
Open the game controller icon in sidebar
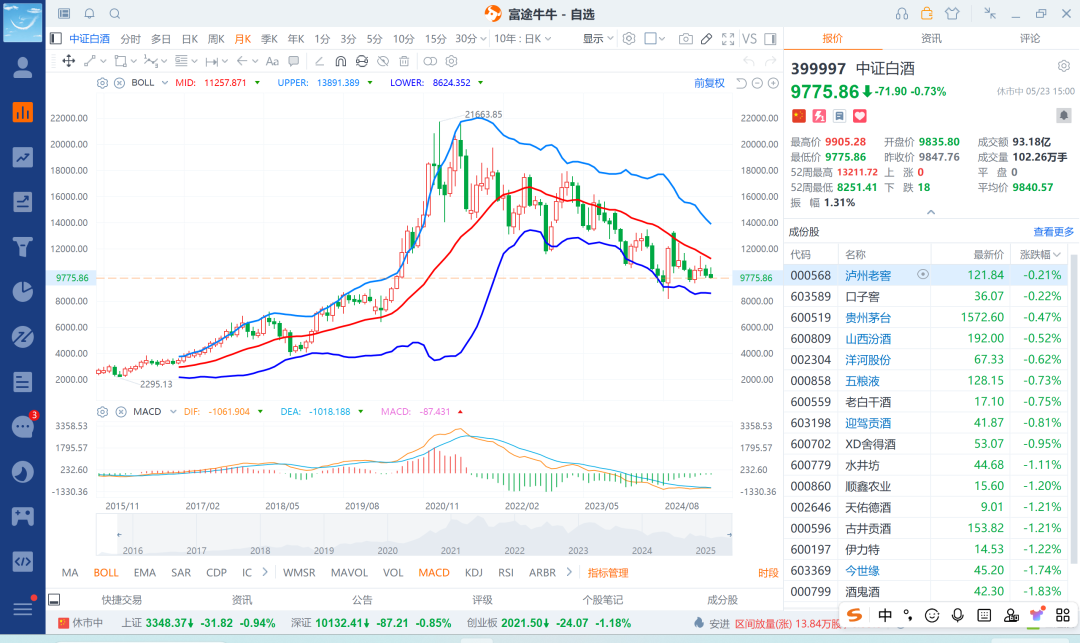pos(23,516)
